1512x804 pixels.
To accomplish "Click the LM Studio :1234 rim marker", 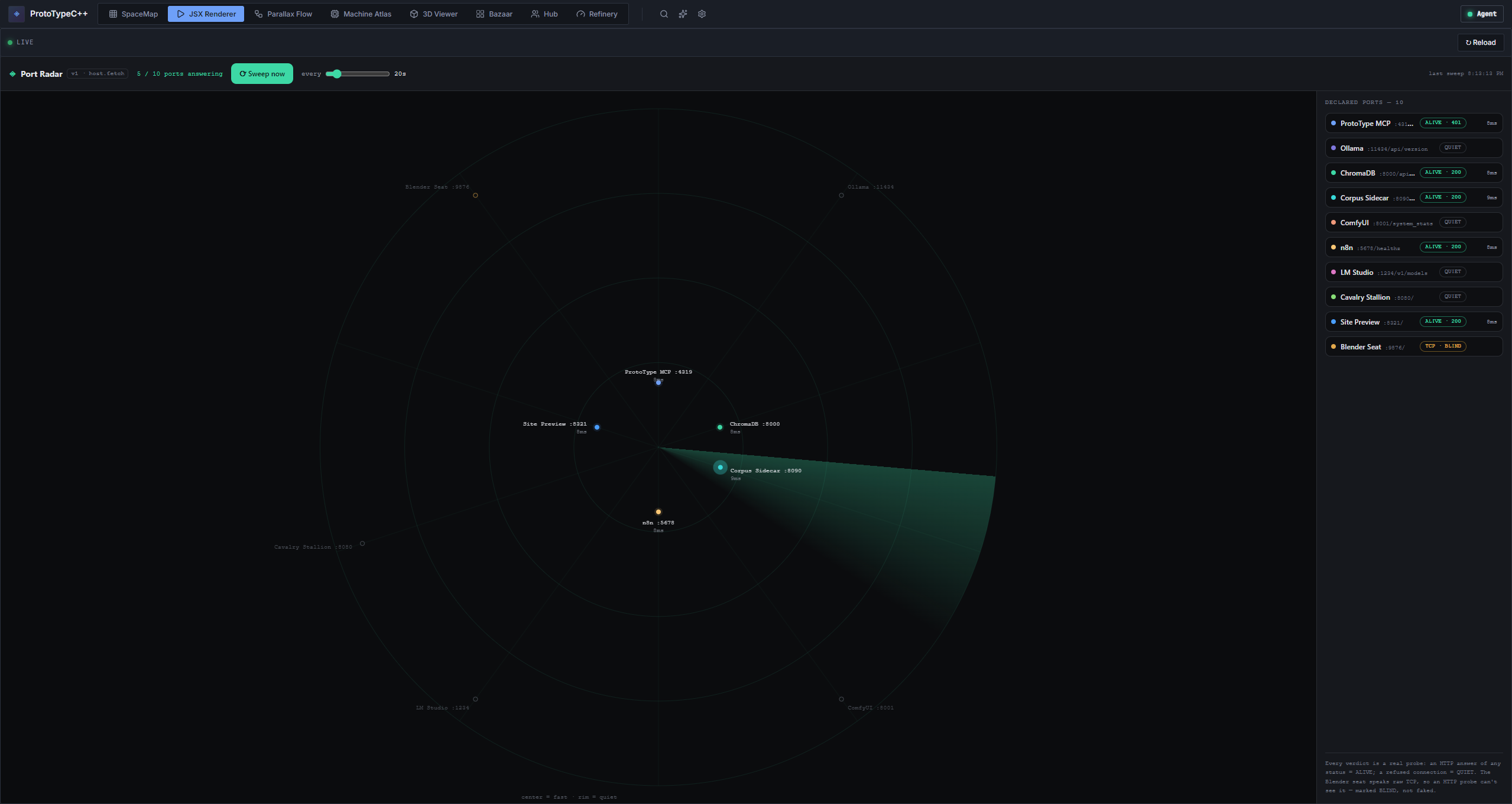I will coord(475,699).
